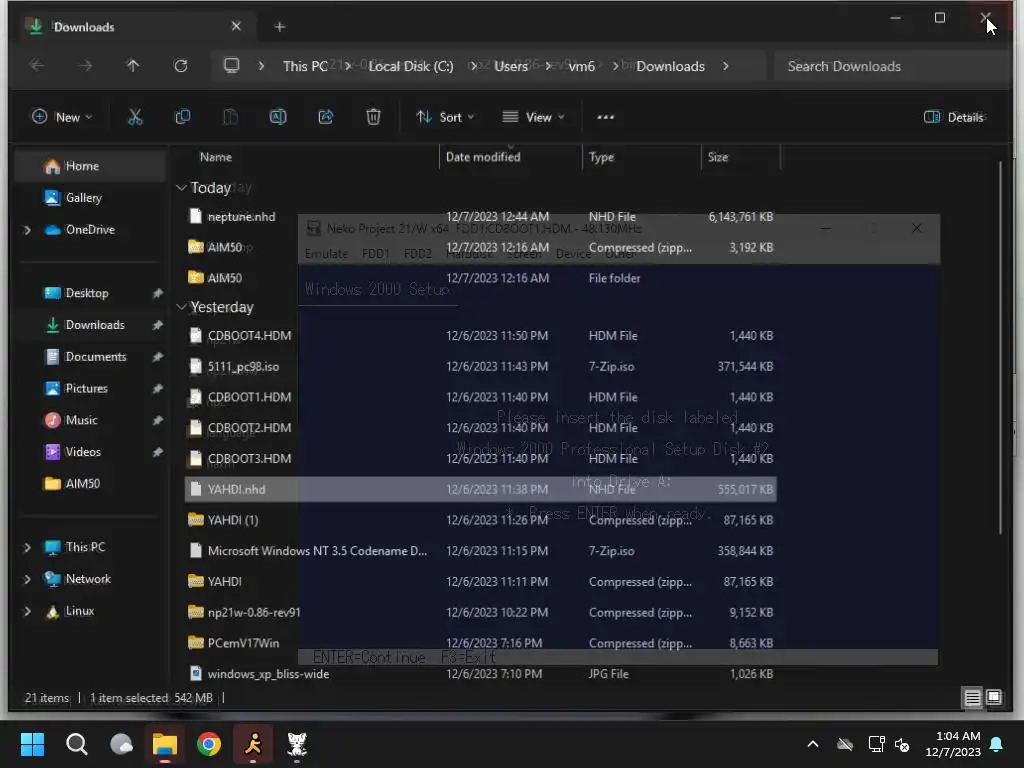Toggle the Details pane
Screen dimensions: 1024x768
(x=954, y=117)
